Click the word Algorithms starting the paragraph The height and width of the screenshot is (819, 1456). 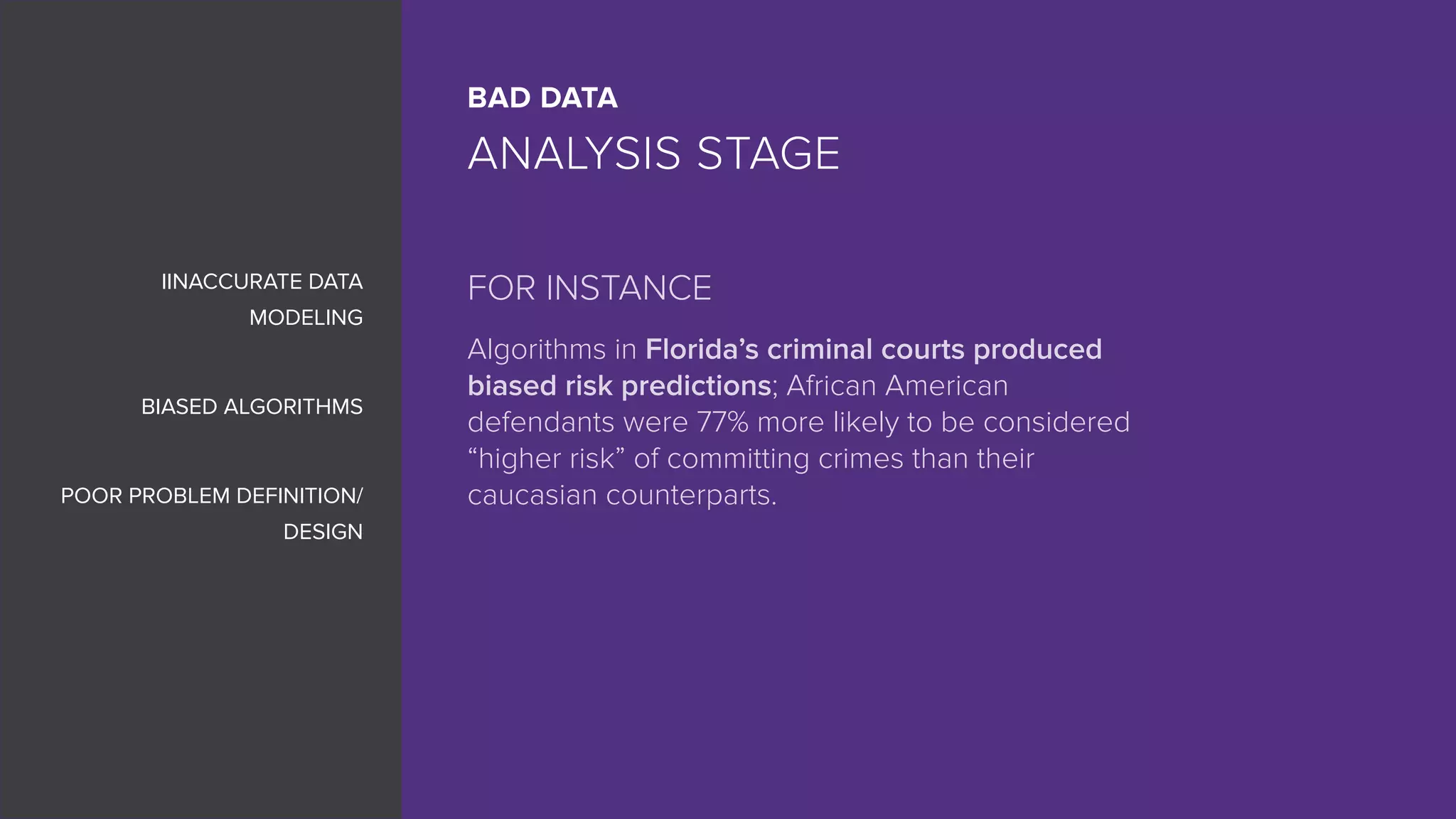pyautogui.click(x=537, y=350)
